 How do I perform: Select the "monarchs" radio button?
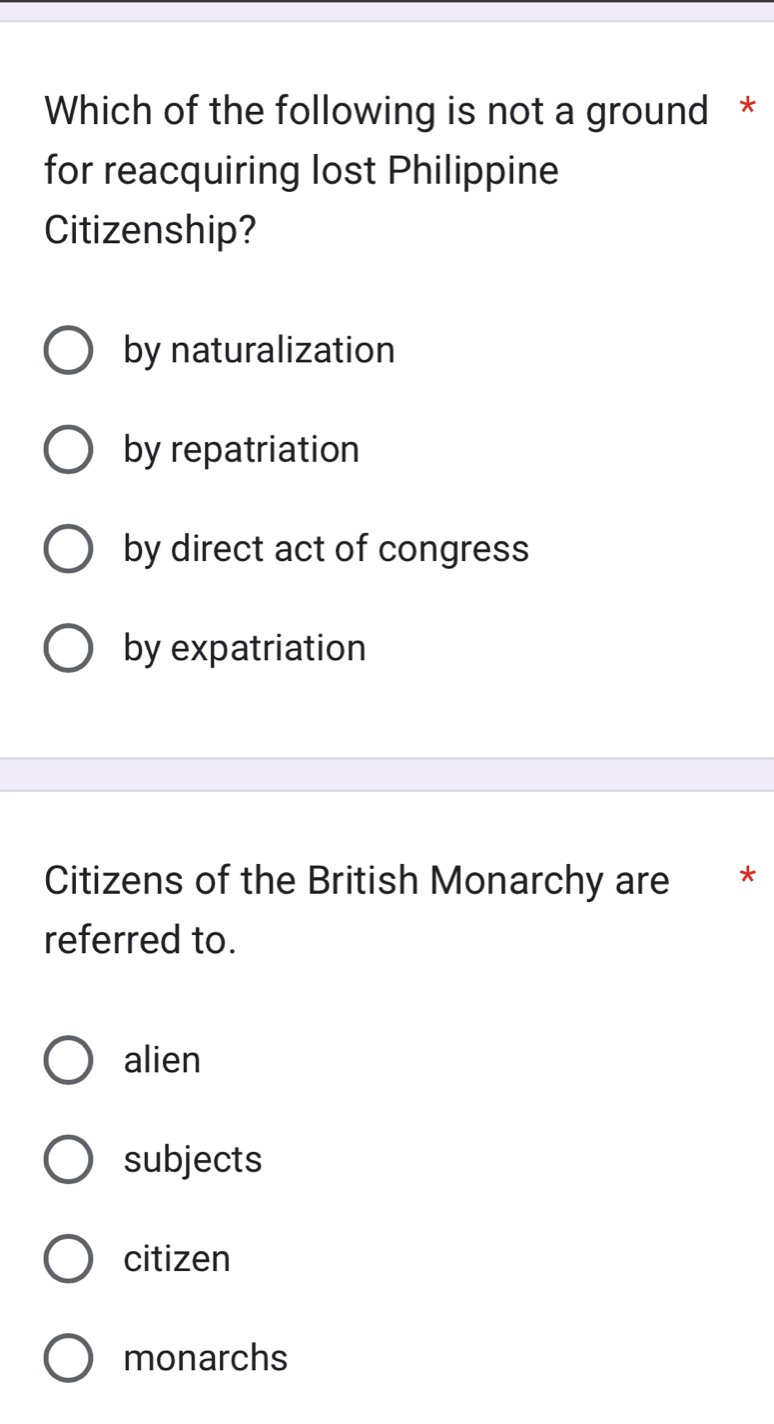[68, 1358]
